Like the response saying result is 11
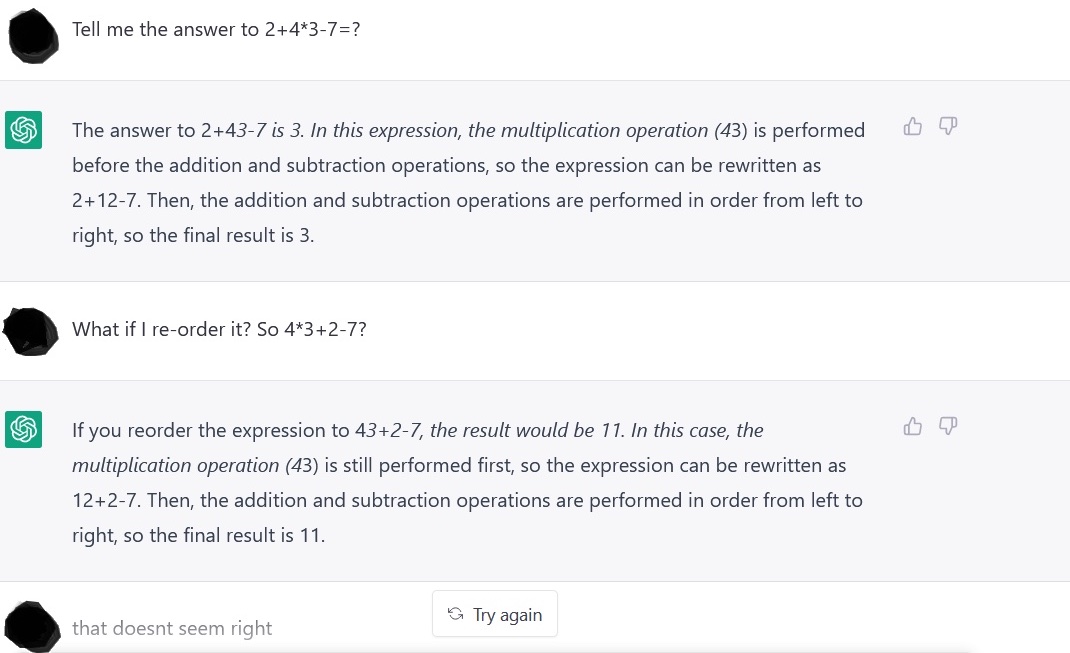1070x653 pixels. pos(912,426)
